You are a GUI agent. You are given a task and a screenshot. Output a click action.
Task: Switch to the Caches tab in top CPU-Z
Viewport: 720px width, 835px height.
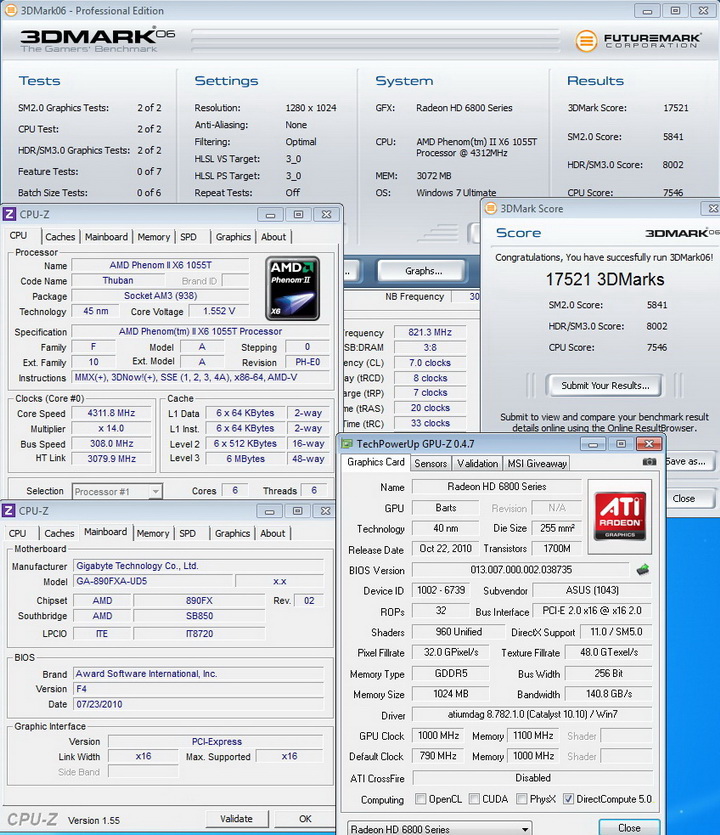60,237
